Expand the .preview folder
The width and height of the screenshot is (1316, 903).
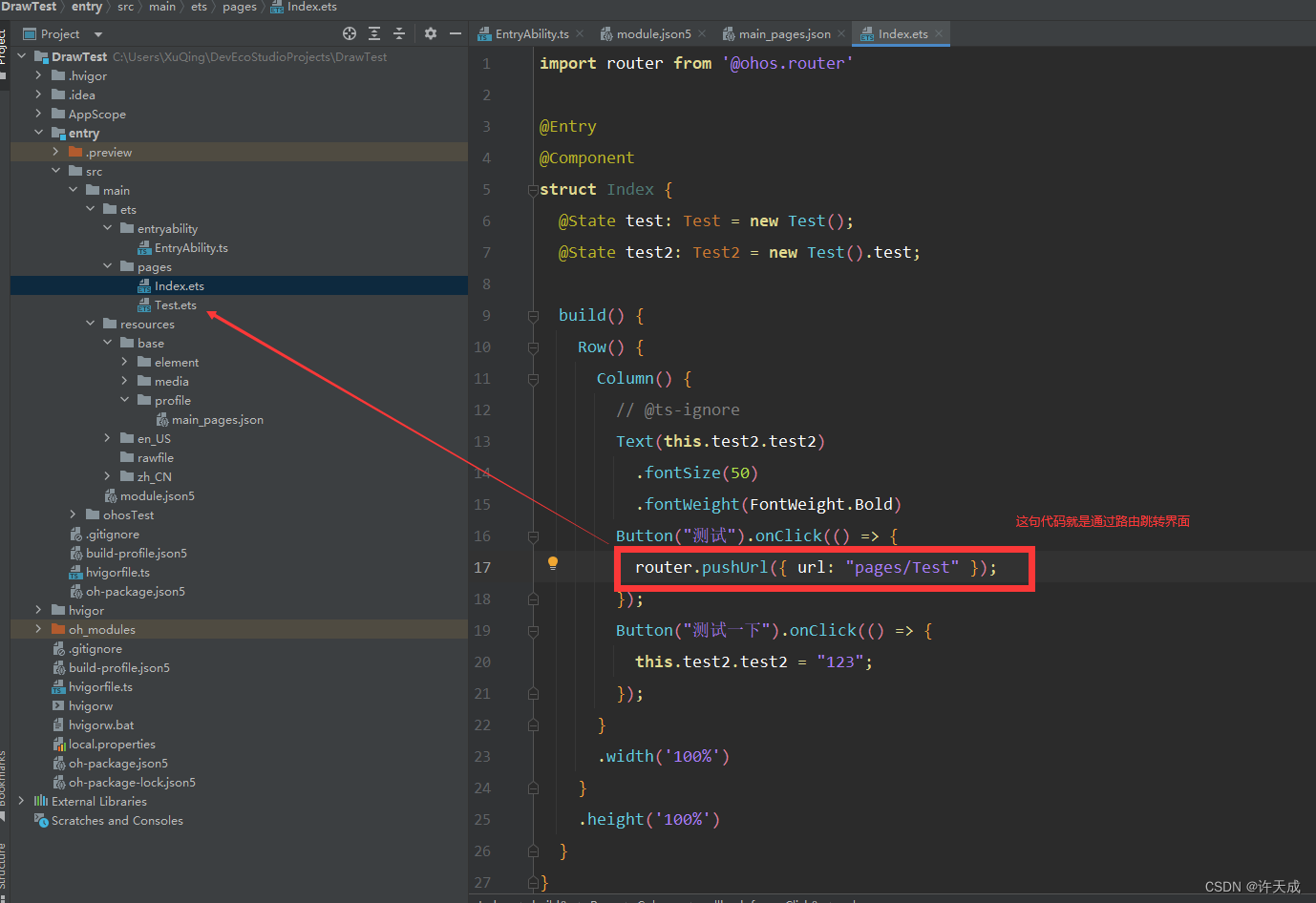tap(55, 152)
